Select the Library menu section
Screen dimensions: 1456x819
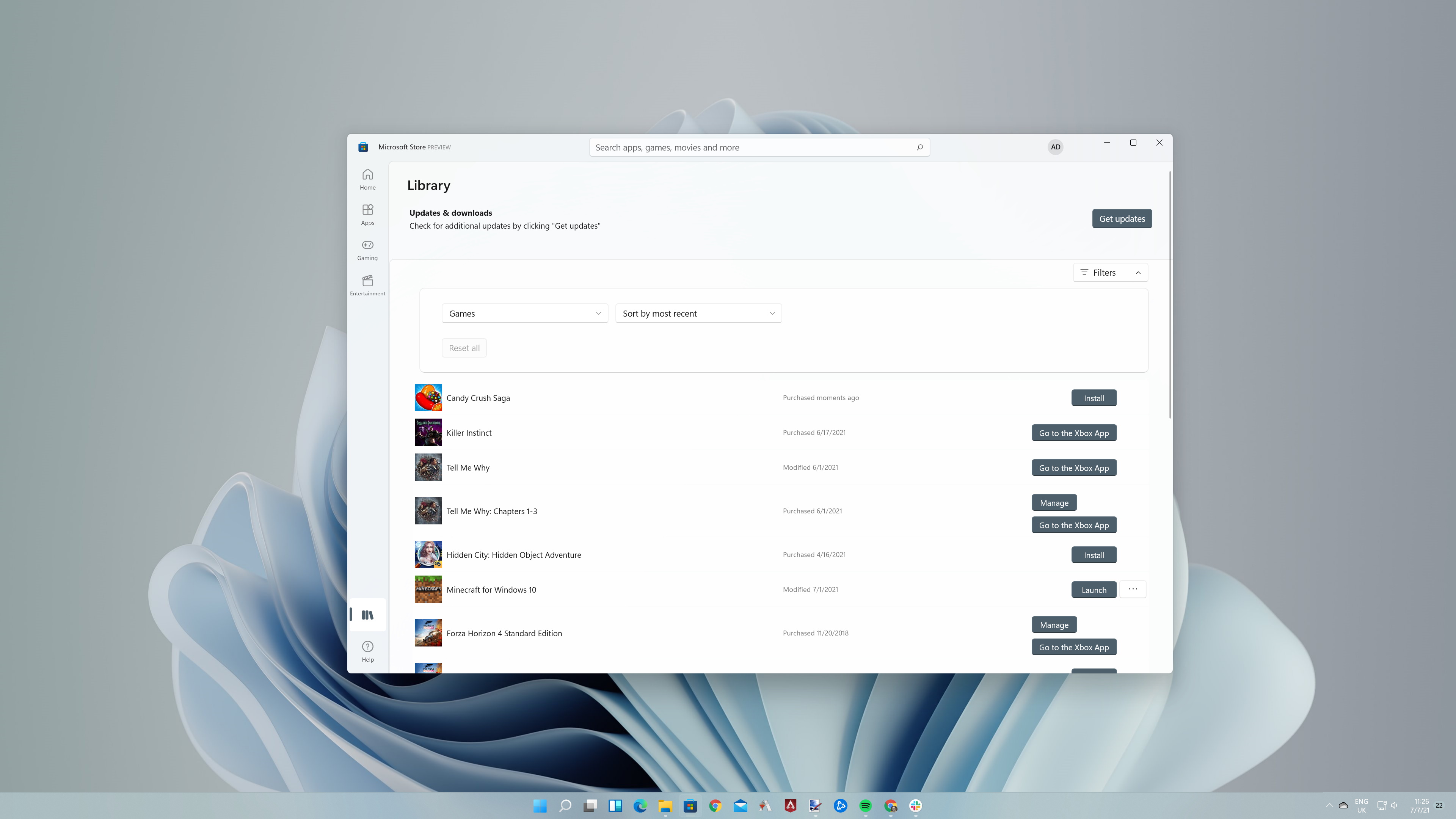(367, 614)
